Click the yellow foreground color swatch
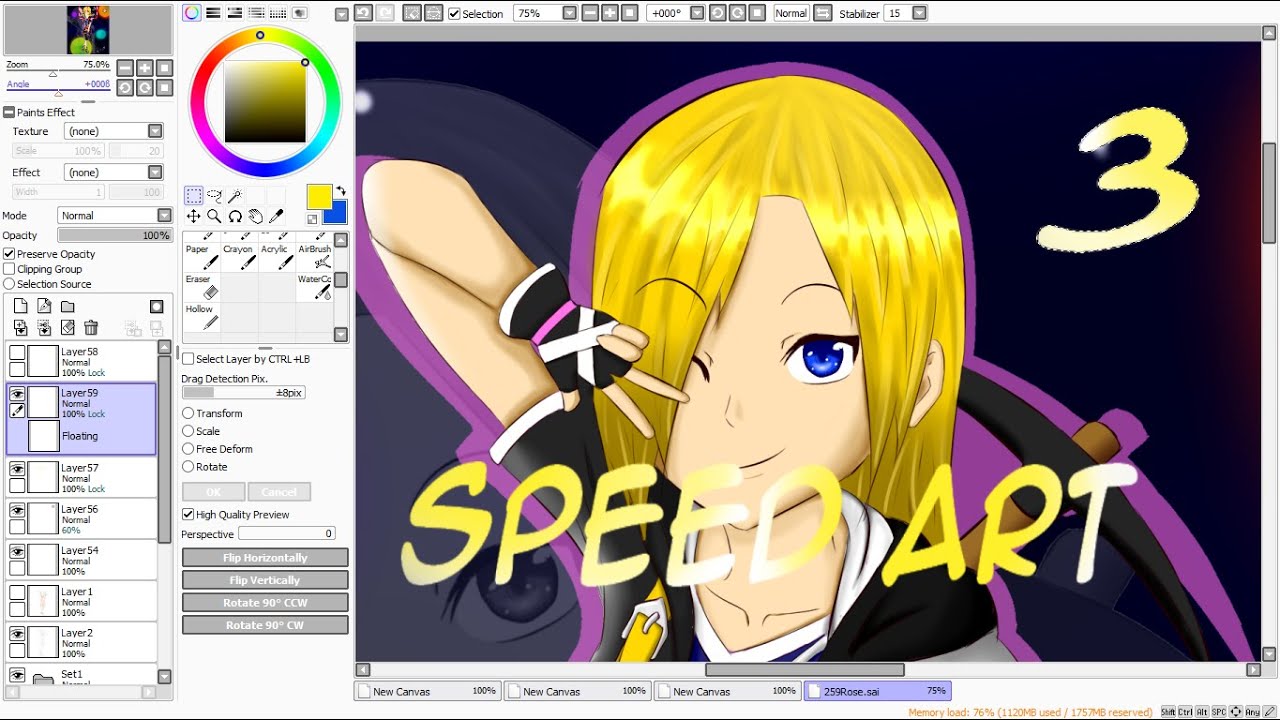This screenshot has width=1280, height=720. (318, 196)
